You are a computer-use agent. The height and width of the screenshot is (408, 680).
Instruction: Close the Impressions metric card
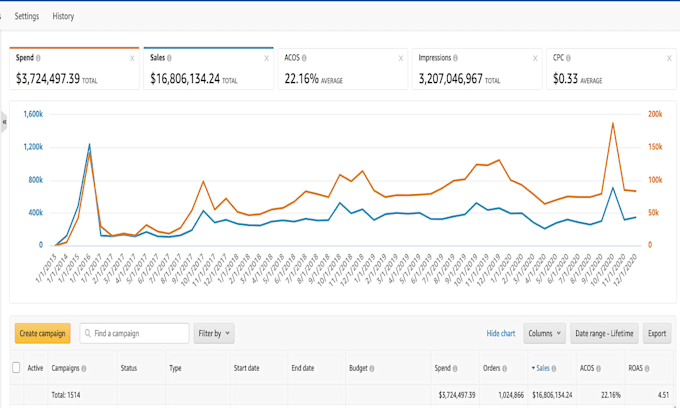tap(535, 59)
